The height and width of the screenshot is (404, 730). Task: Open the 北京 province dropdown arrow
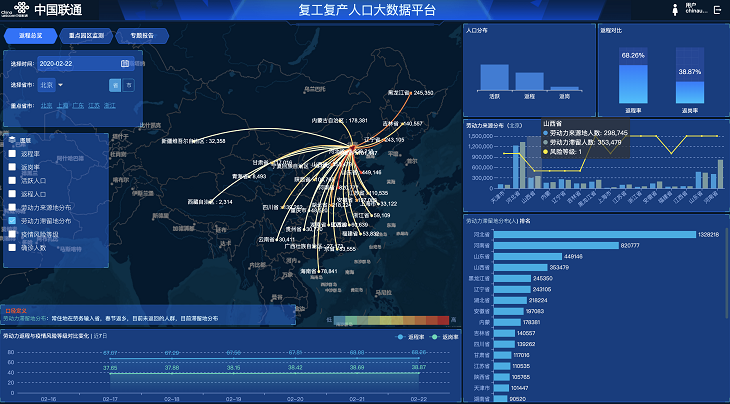61,85
